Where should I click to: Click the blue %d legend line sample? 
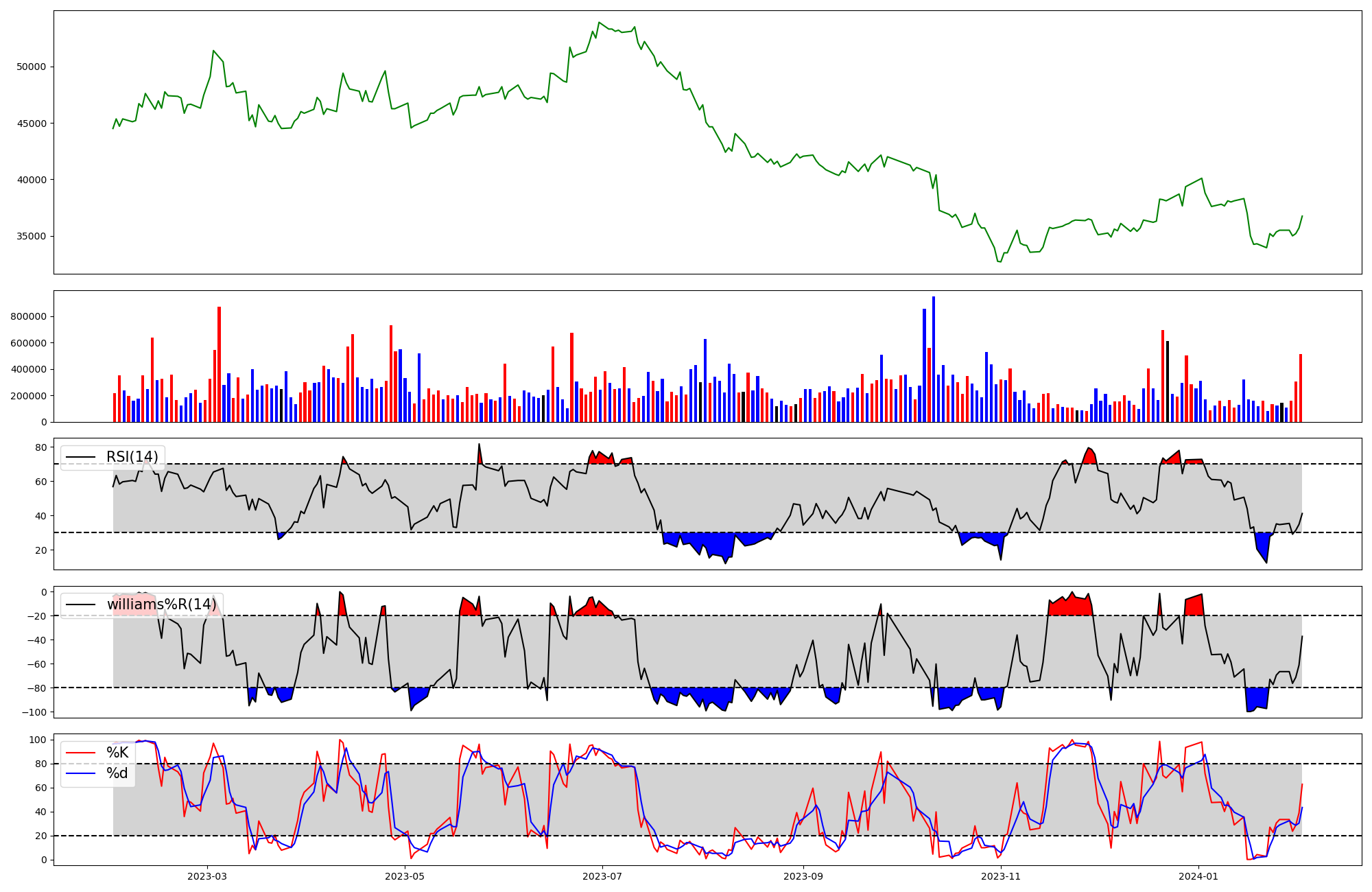coord(80,773)
